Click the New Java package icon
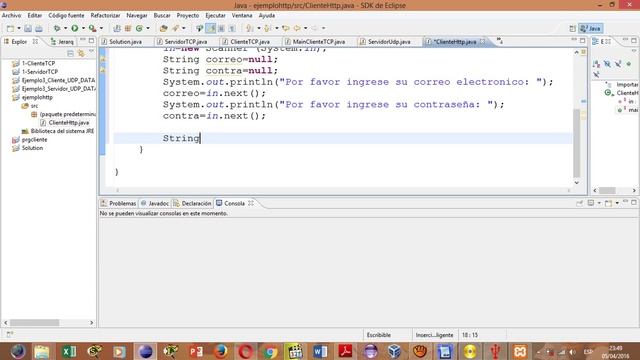The height and width of the screenshot is (360, 640). 128,28
